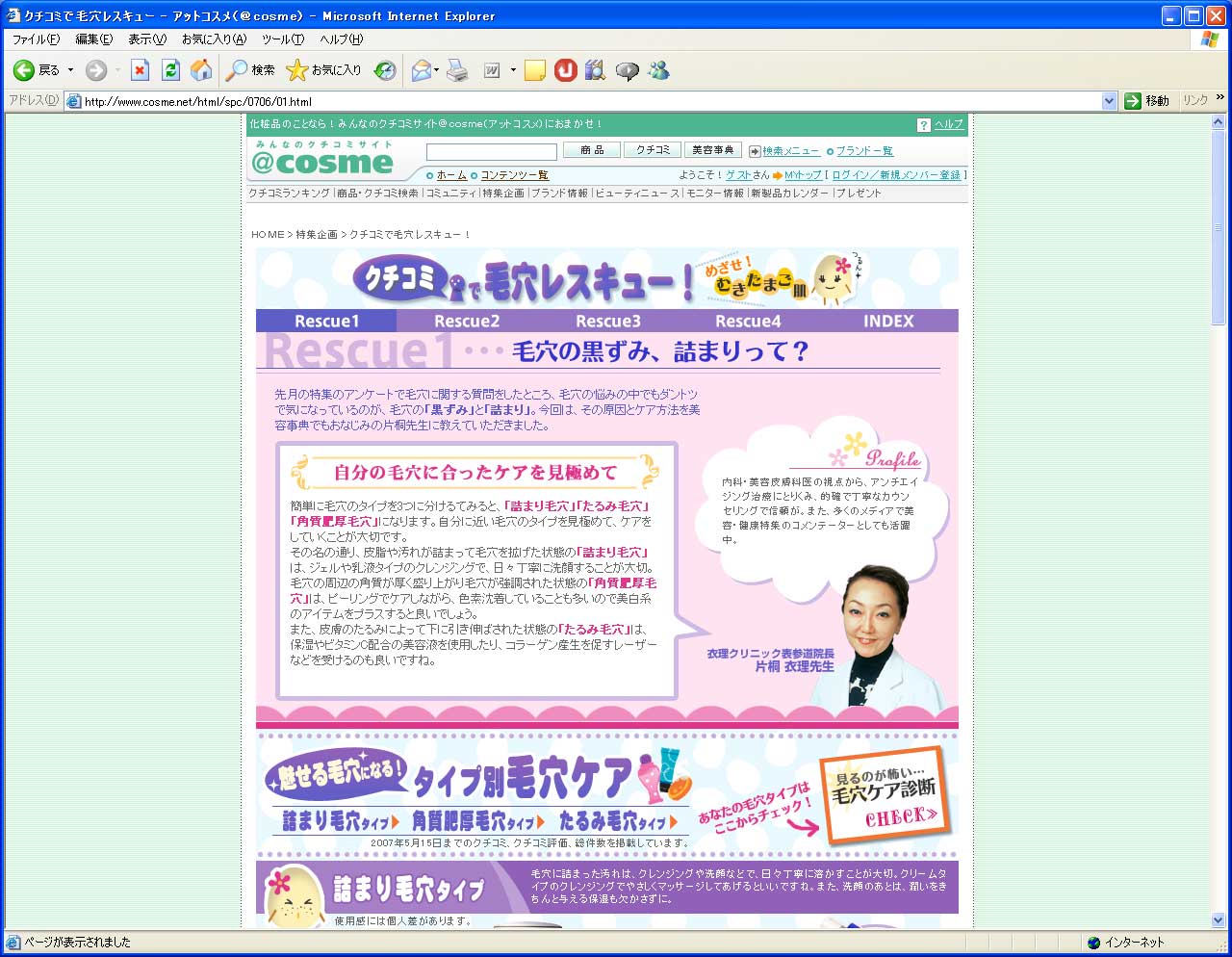
Task: Open the Forward button dropdown arrow
Action: pyautogui.click(x=117, y=70)
